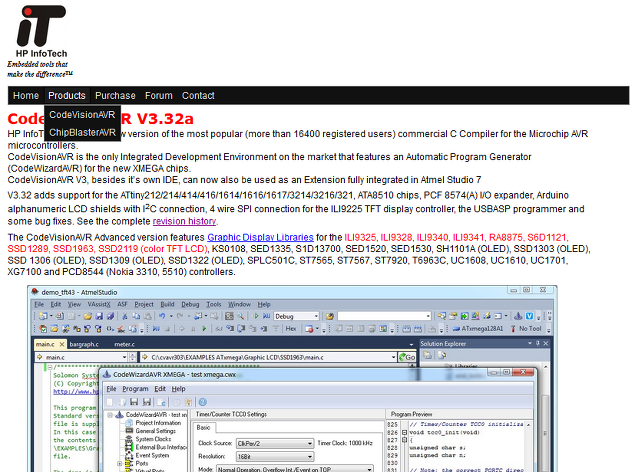The height and width of the screenshot is (472, 635).
Task: Click the No Tool selector
Action: click(526, 329)
